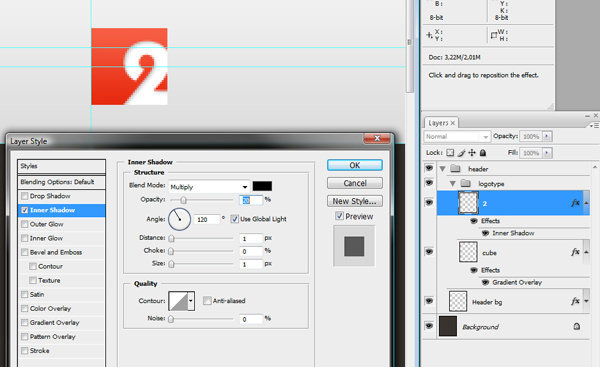Select the Header bg layer thumbnail
The height and width of the screenshot is (367, 600).
tap(458, 301)
